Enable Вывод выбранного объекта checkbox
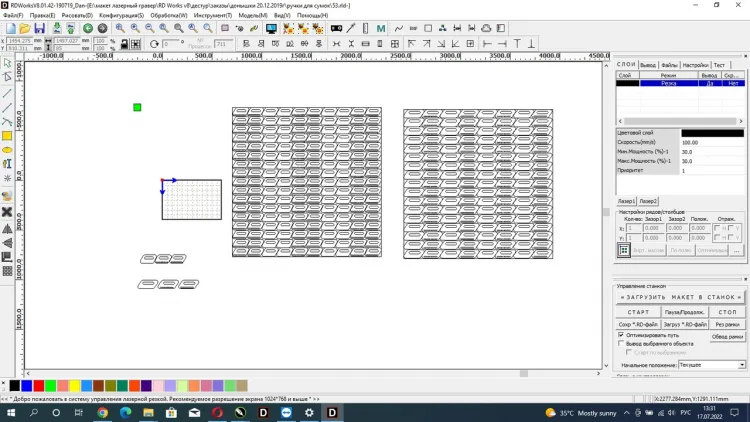 (x=621, y=344)
